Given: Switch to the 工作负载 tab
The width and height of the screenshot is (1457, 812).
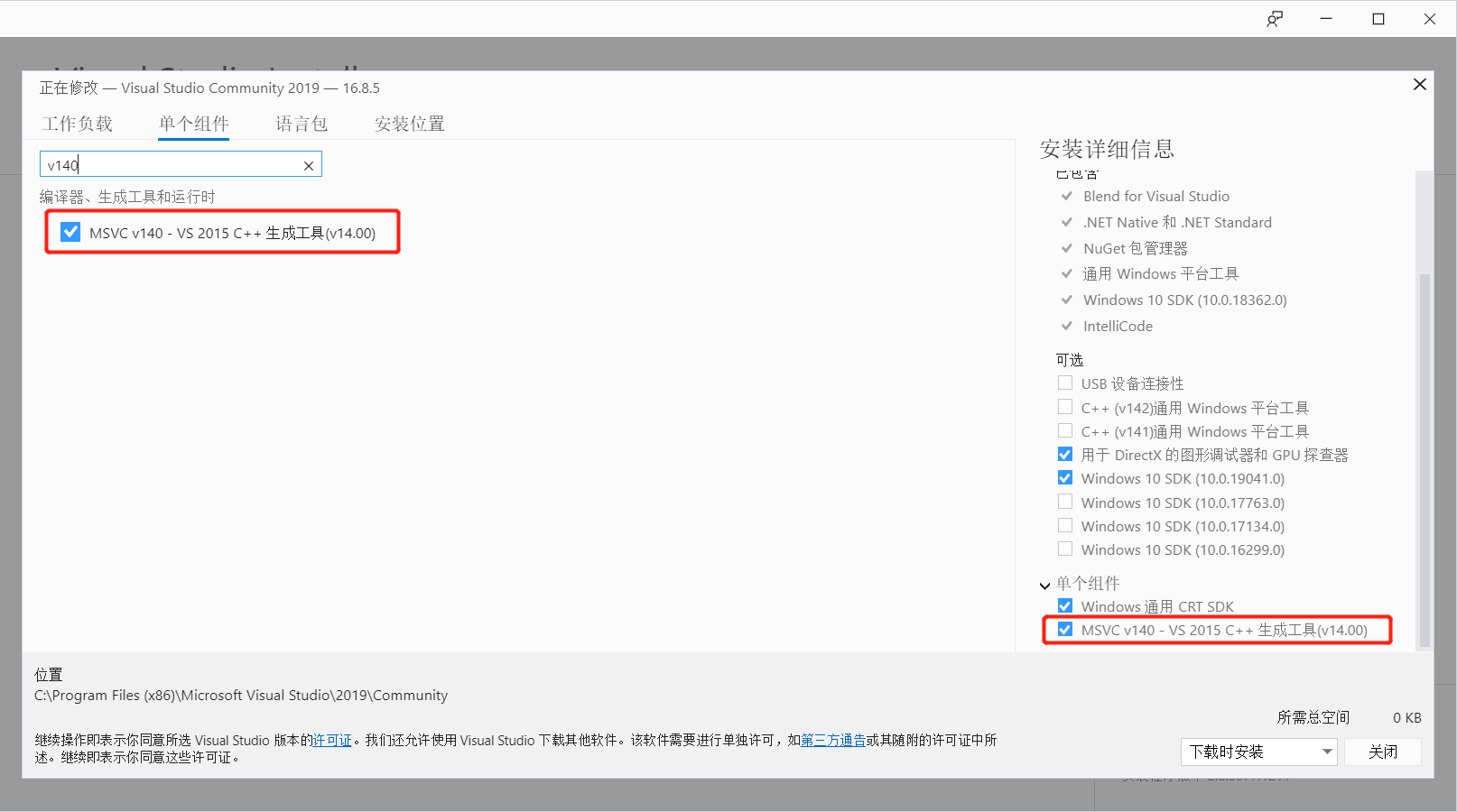Looking at the screenshot, I should 78,124.
